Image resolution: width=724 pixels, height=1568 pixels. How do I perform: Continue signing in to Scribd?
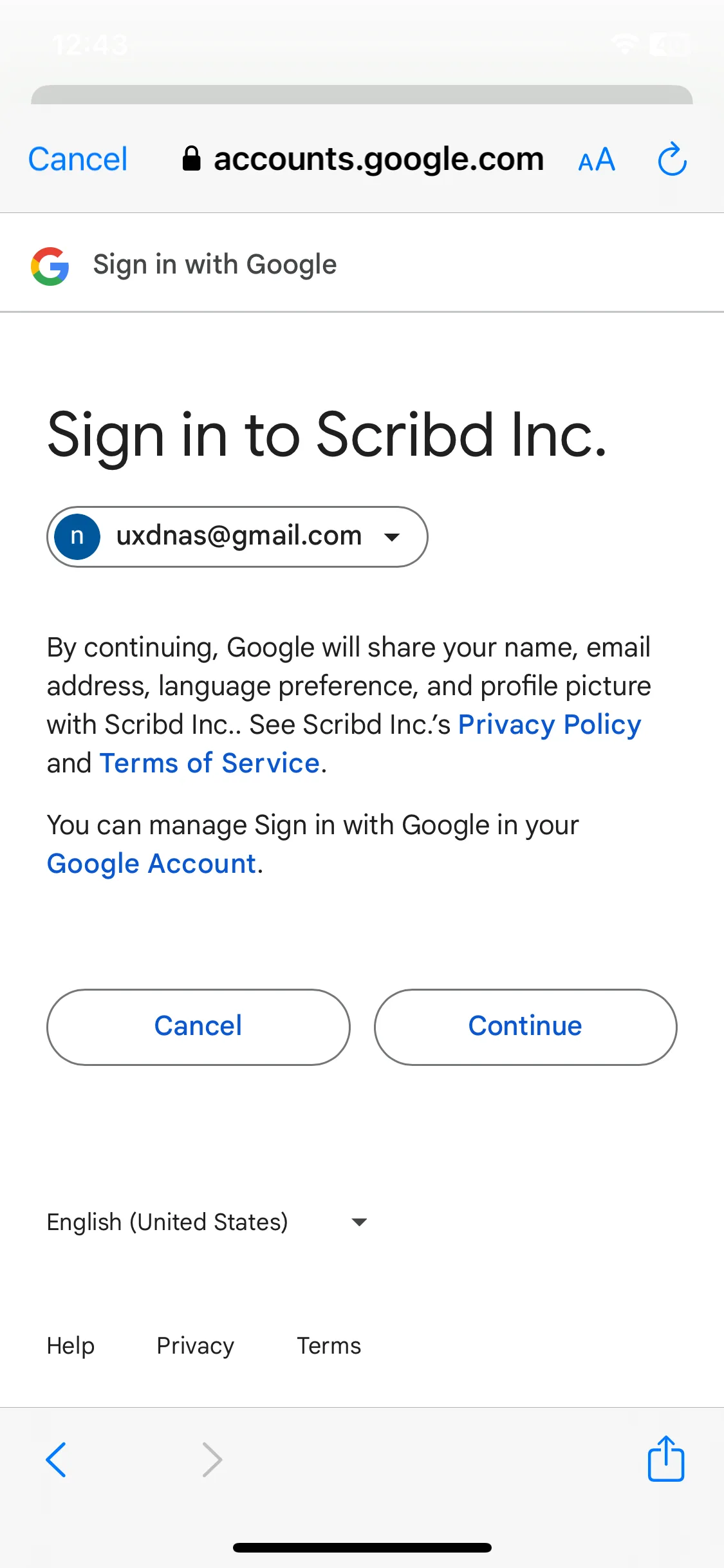(x=525, y=1027)
